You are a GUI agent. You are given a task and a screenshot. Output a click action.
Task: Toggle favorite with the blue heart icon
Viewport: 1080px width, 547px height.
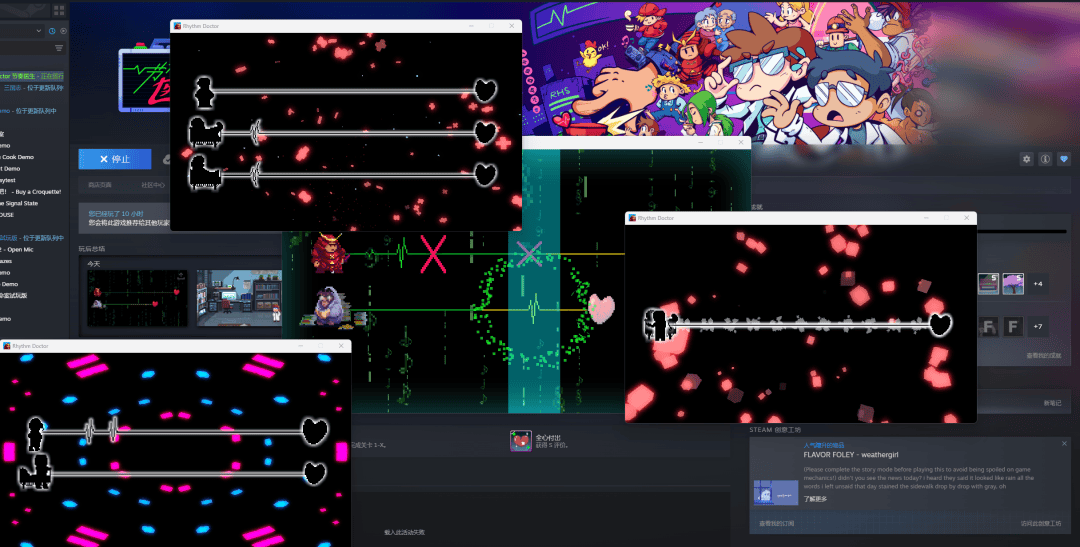(1064, 159)
